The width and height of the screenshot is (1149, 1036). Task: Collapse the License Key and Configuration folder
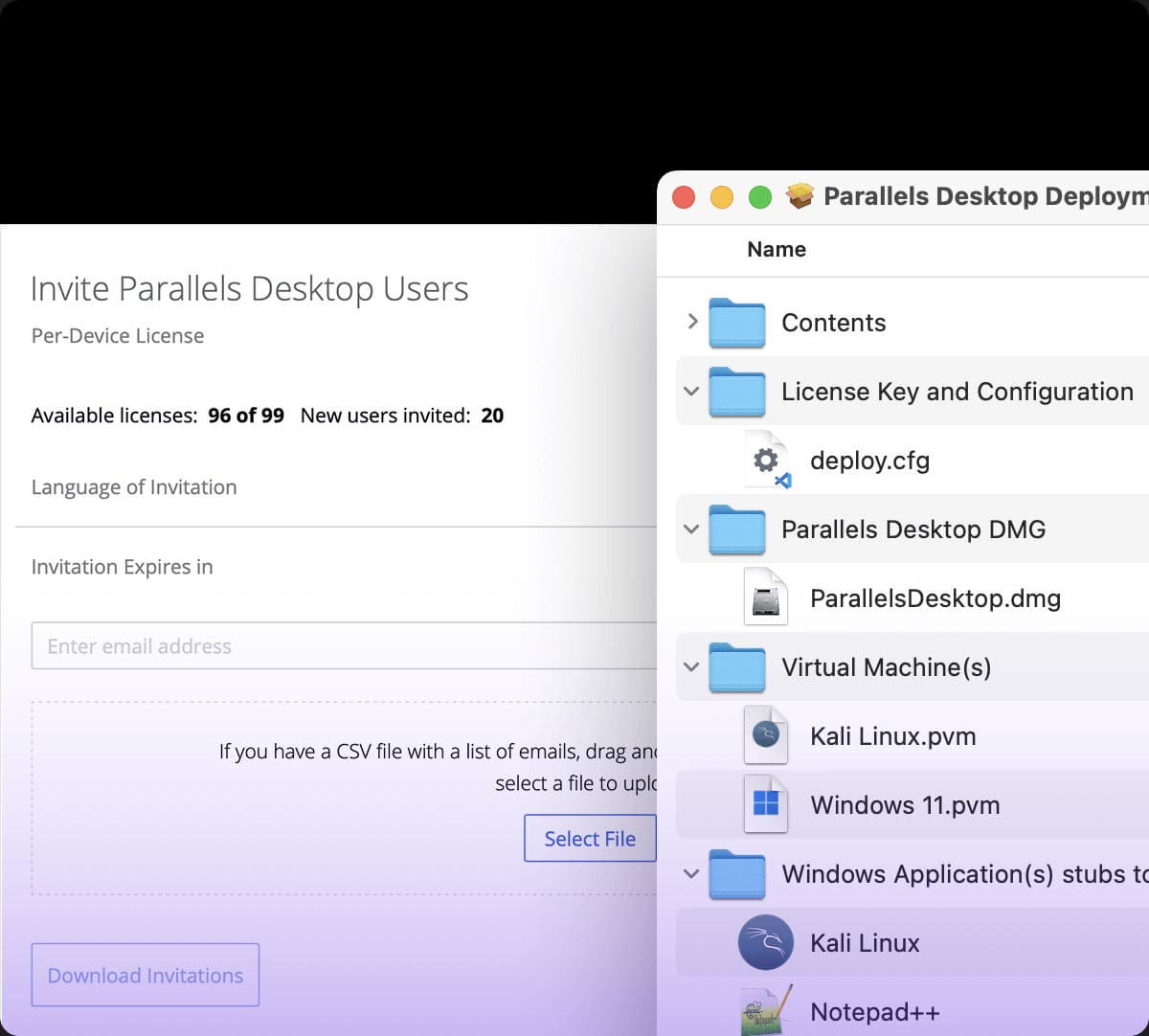pos(691,392)
